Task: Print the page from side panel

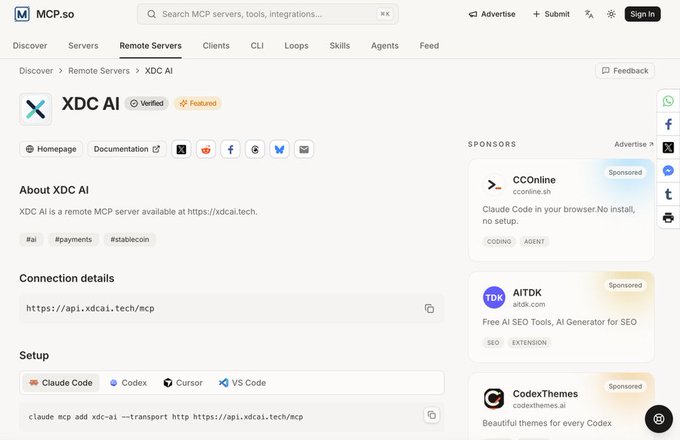Action: (x=668, y=217)
